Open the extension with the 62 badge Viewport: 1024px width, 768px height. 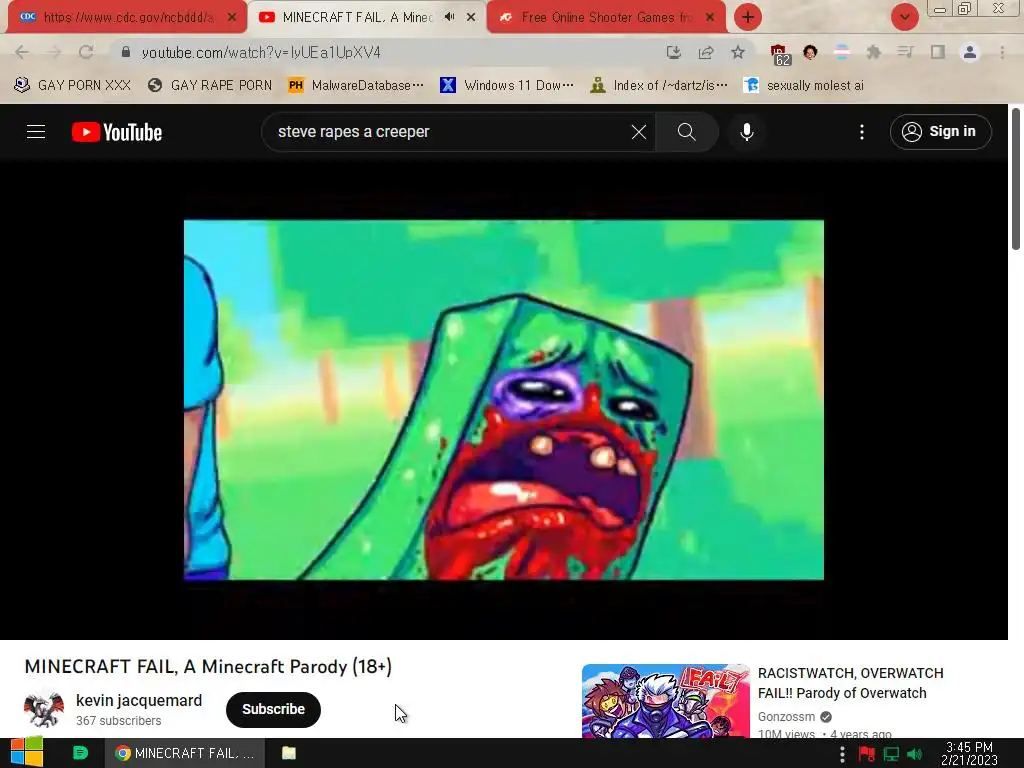point(780,55)
